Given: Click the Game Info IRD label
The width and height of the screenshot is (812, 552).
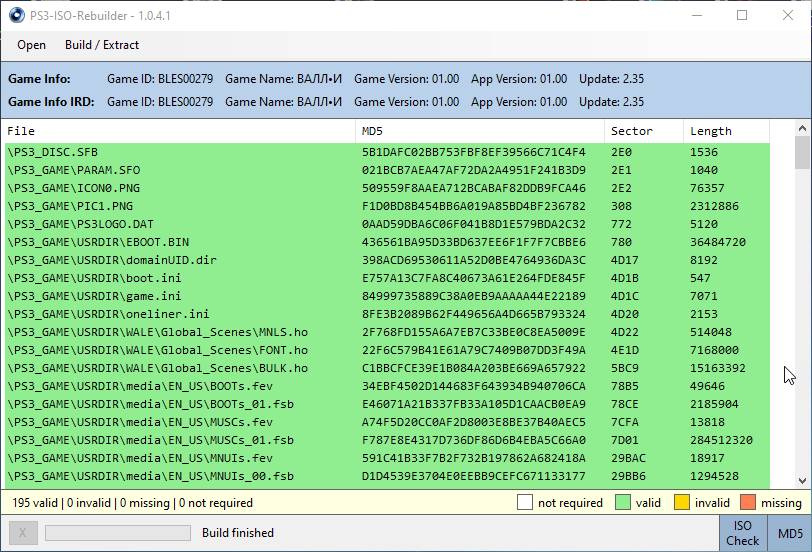Looking at the screenshot, I should [x=51, y=102].
